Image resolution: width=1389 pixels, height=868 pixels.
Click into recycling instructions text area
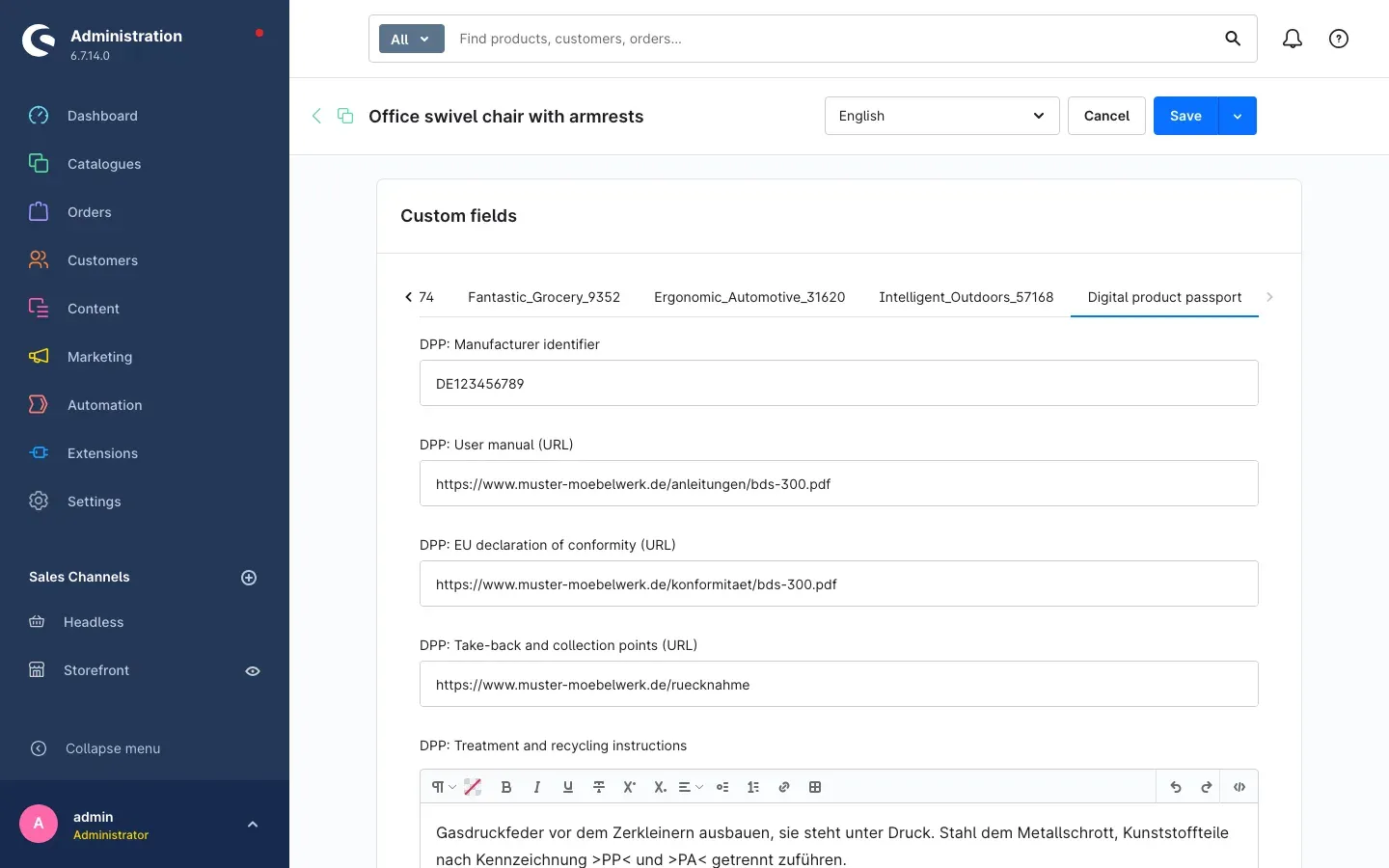[x=839, y=836]
